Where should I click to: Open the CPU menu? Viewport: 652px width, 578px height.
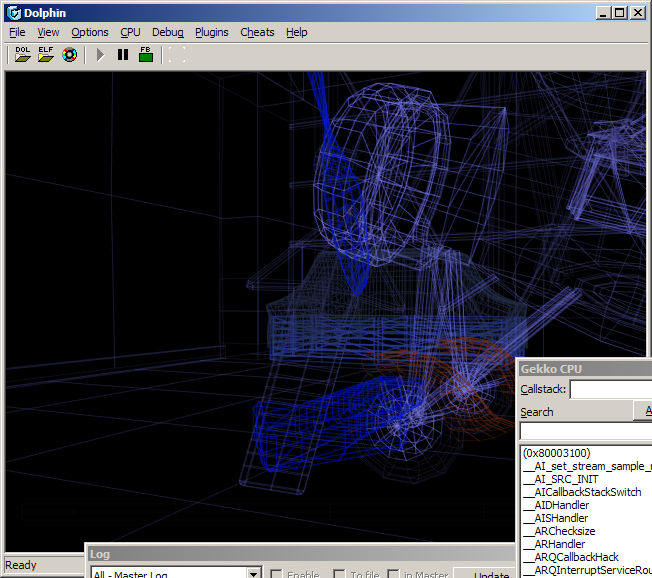(130, 32)
